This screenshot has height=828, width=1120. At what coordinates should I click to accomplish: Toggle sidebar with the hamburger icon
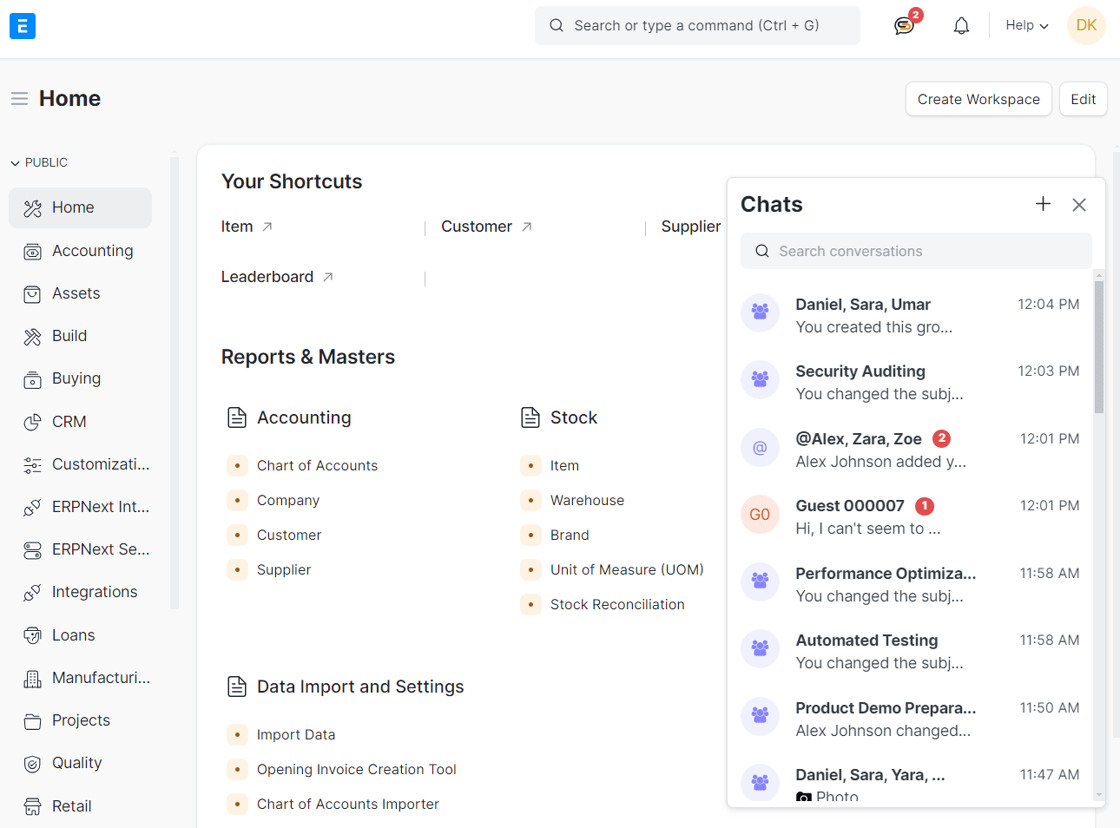(19, 99)
